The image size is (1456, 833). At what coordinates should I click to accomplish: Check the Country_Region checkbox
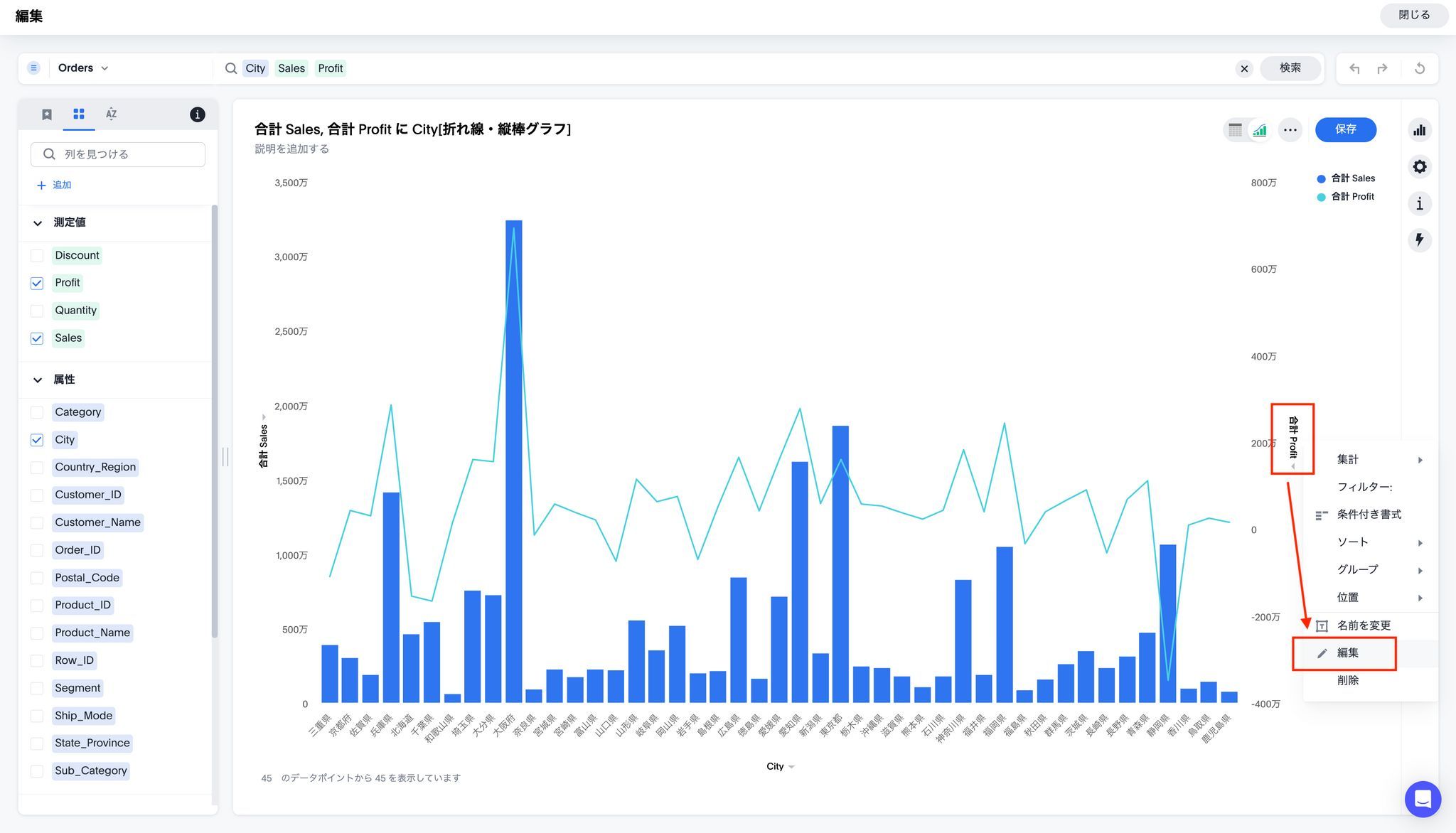(37, 468)
